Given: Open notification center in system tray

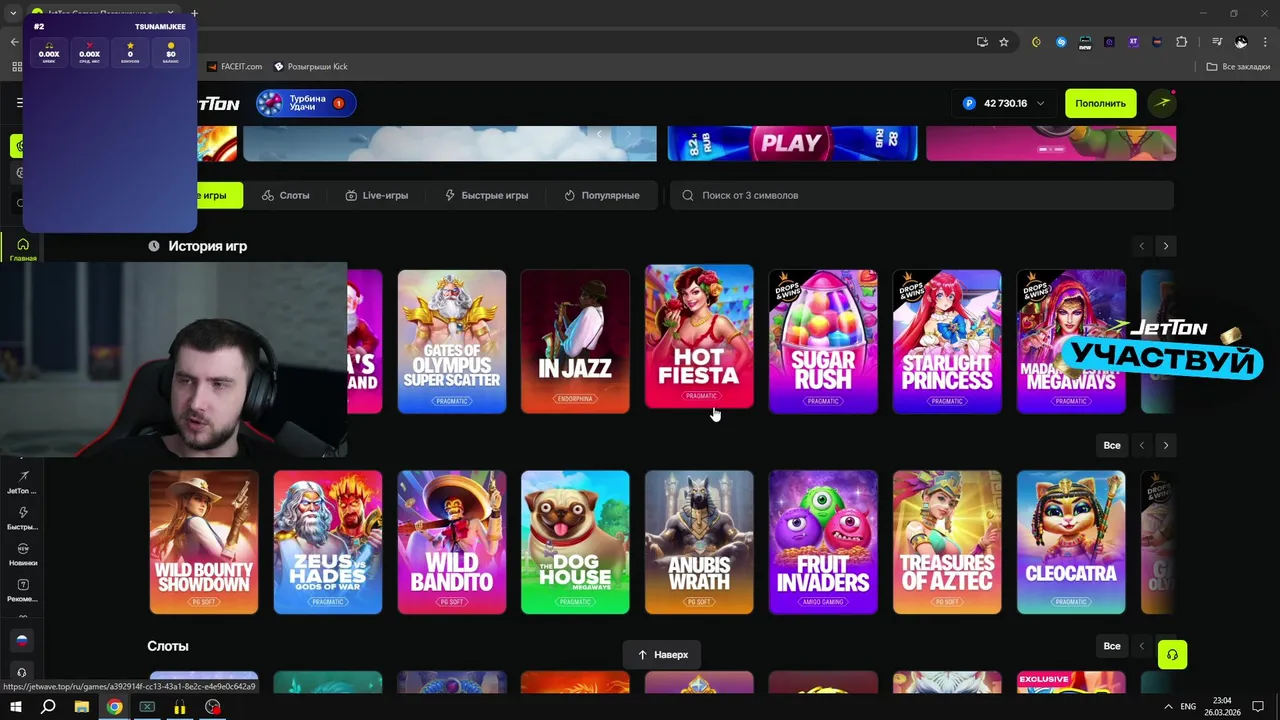Looking at the screenshot, I should (1258, 707).
